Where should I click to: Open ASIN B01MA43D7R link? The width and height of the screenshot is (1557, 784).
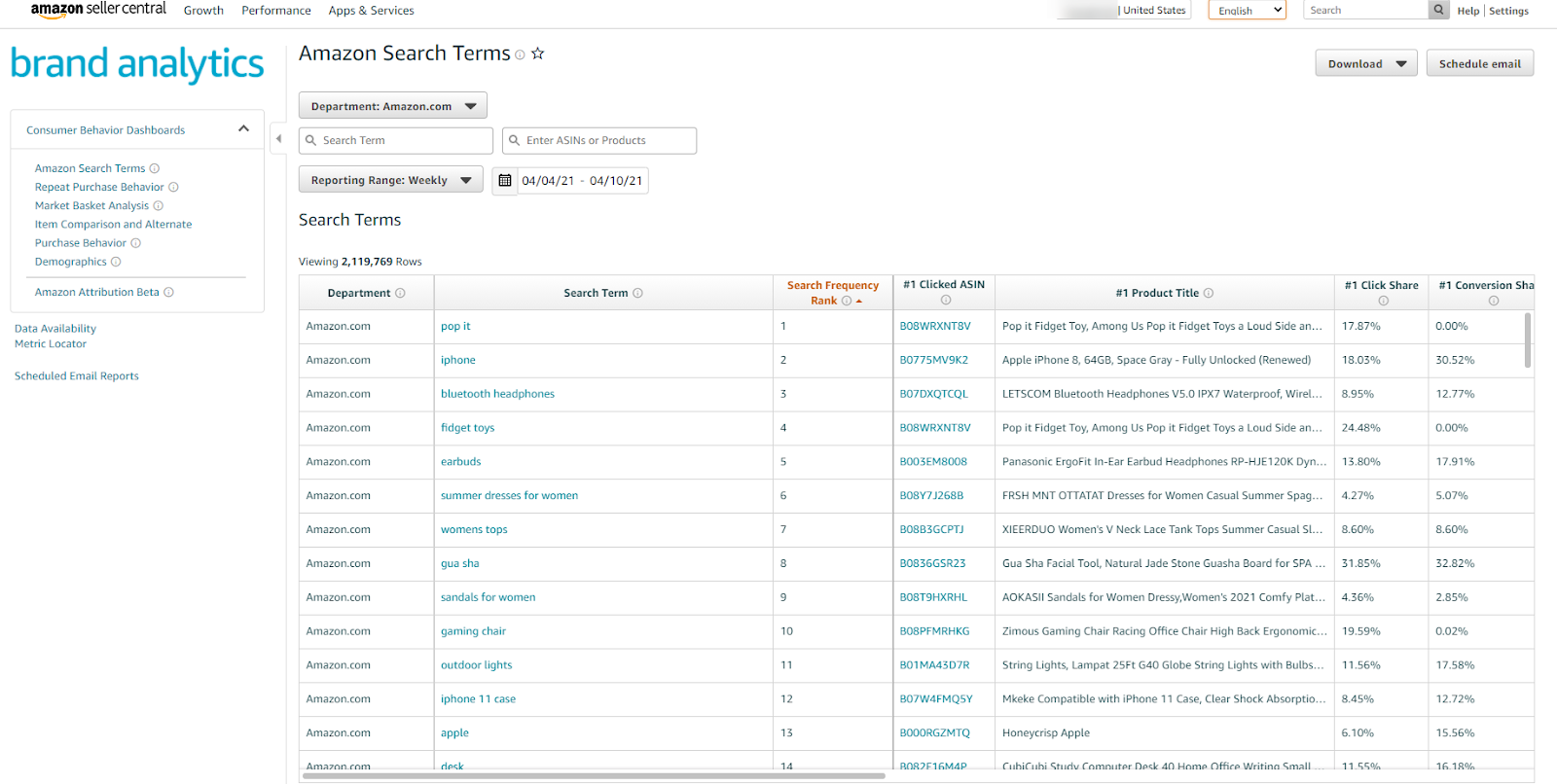point(934,665)
